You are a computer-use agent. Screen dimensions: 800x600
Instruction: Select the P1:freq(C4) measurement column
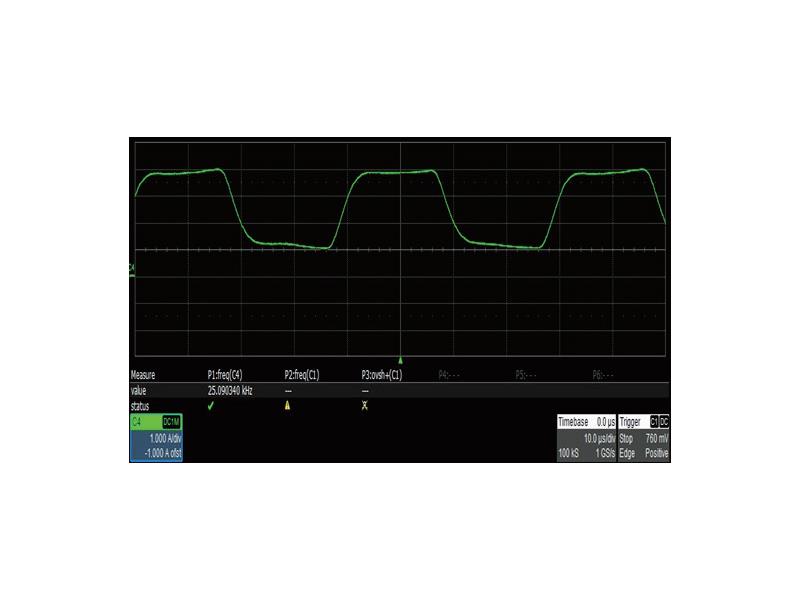click(x=225, y=375)
